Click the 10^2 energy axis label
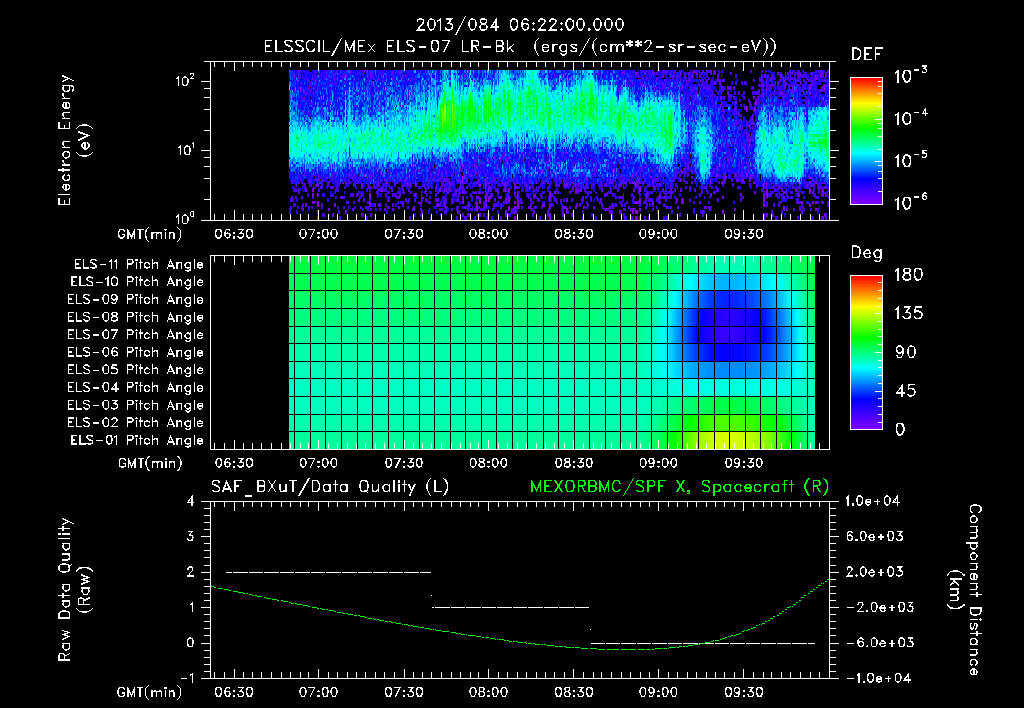 click(x=185, y=81)
